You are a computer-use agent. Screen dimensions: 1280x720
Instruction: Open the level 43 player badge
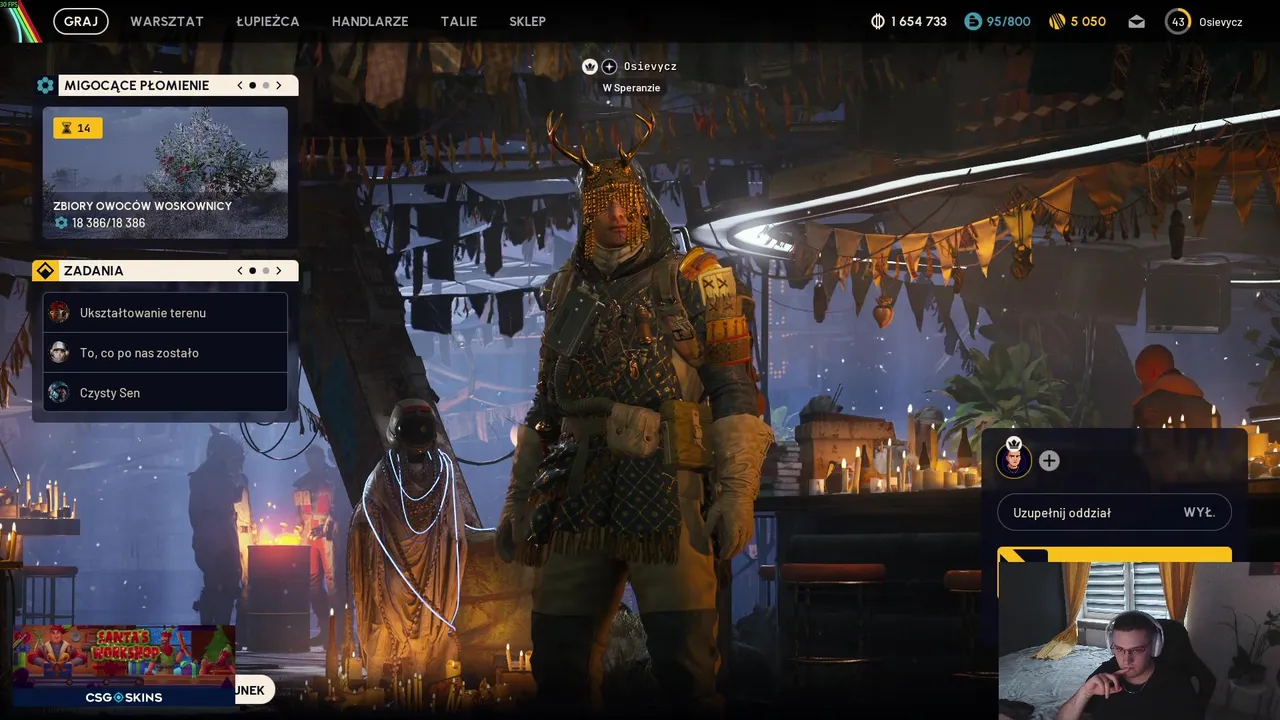(1178, 21)
